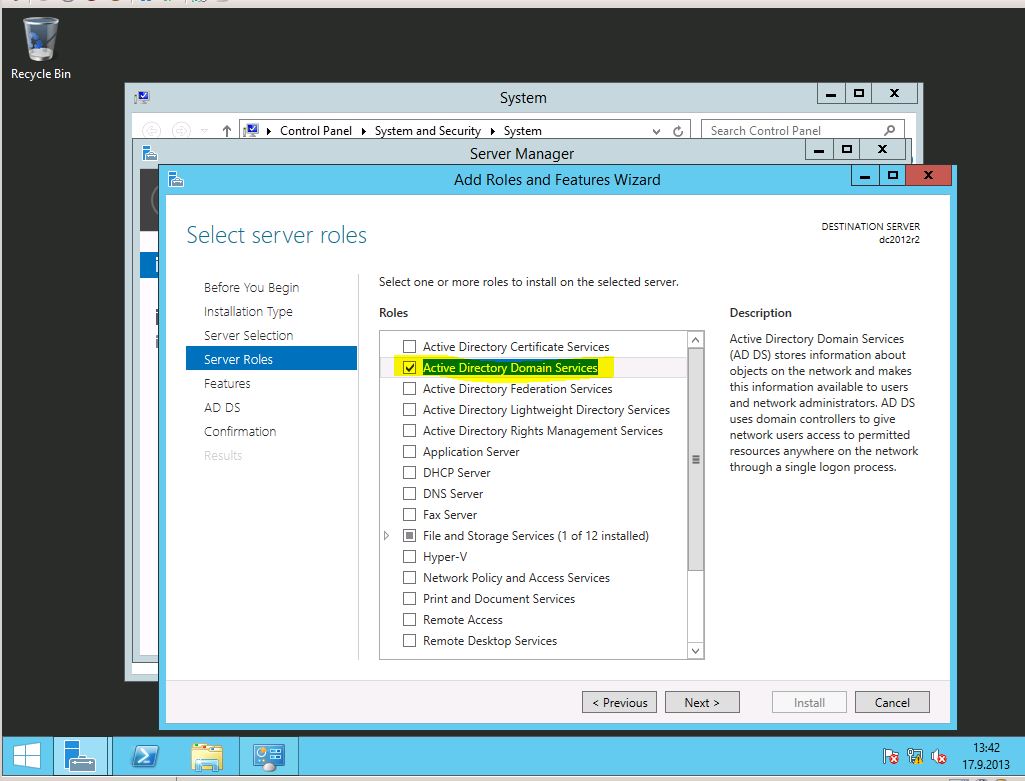Image resolution: width=1025 pixels, height=781 pixels.
Task: Click the network status tray icon
Action: point(915,756)
